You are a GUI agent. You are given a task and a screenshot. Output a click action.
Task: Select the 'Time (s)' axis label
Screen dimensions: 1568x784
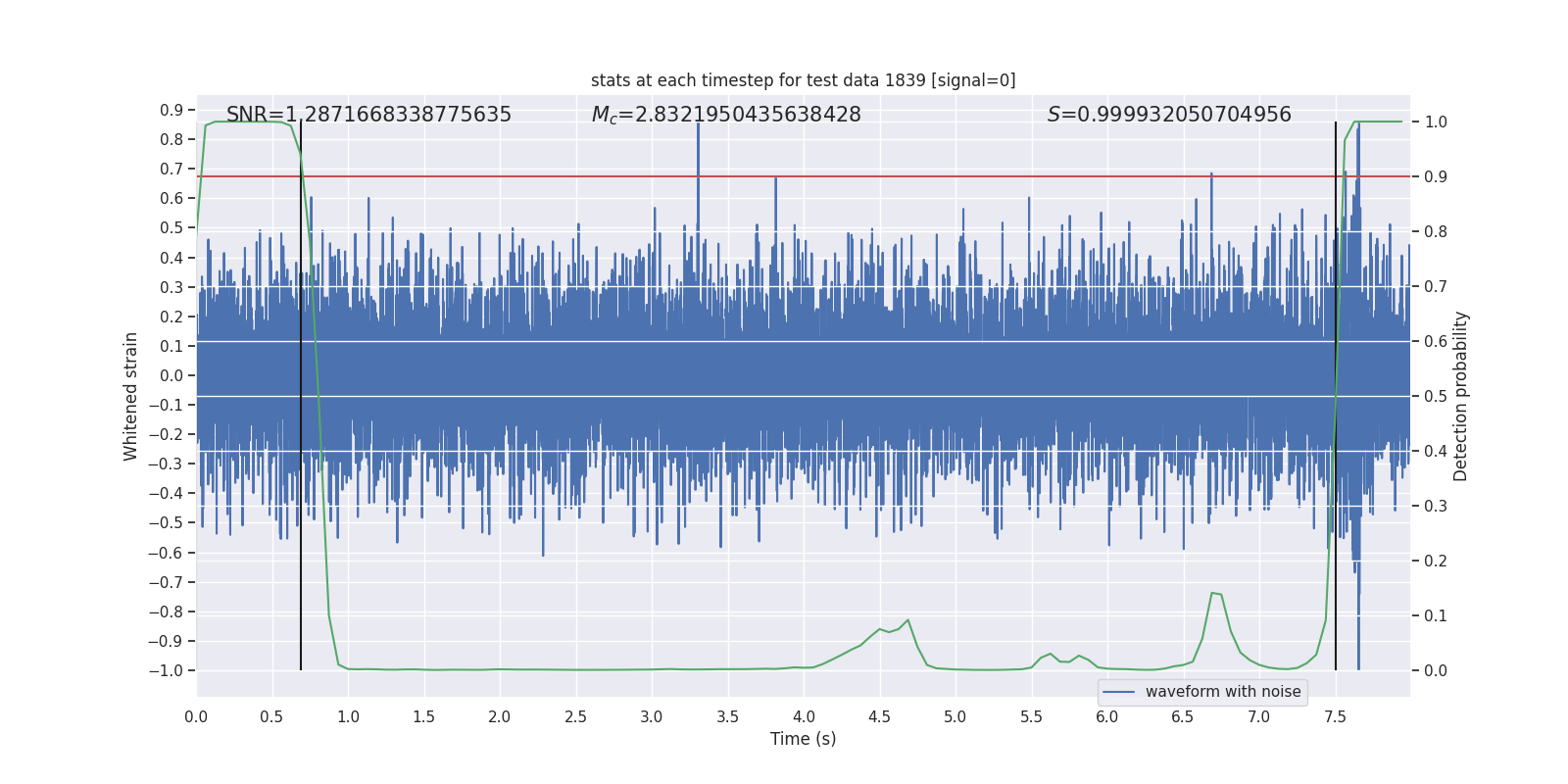click(x=803, y=739)
